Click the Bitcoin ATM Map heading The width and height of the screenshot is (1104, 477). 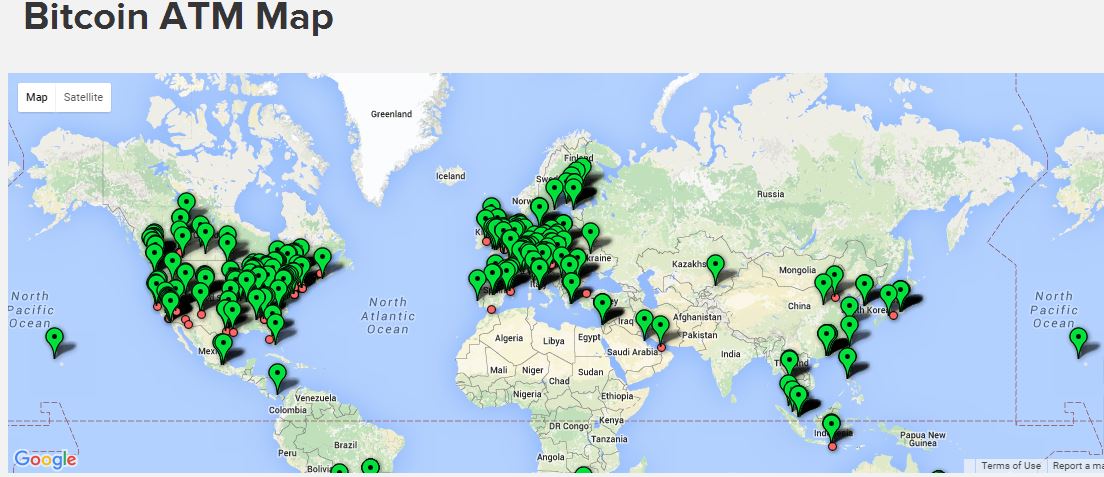pos(178,16)
